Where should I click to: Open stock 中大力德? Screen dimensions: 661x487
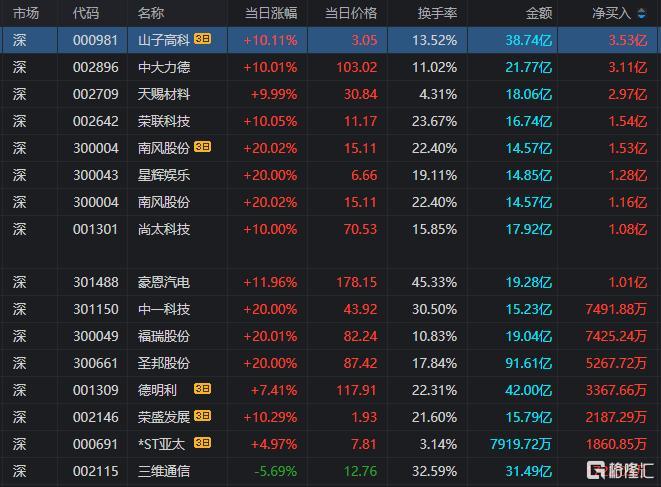coord(164,67)
